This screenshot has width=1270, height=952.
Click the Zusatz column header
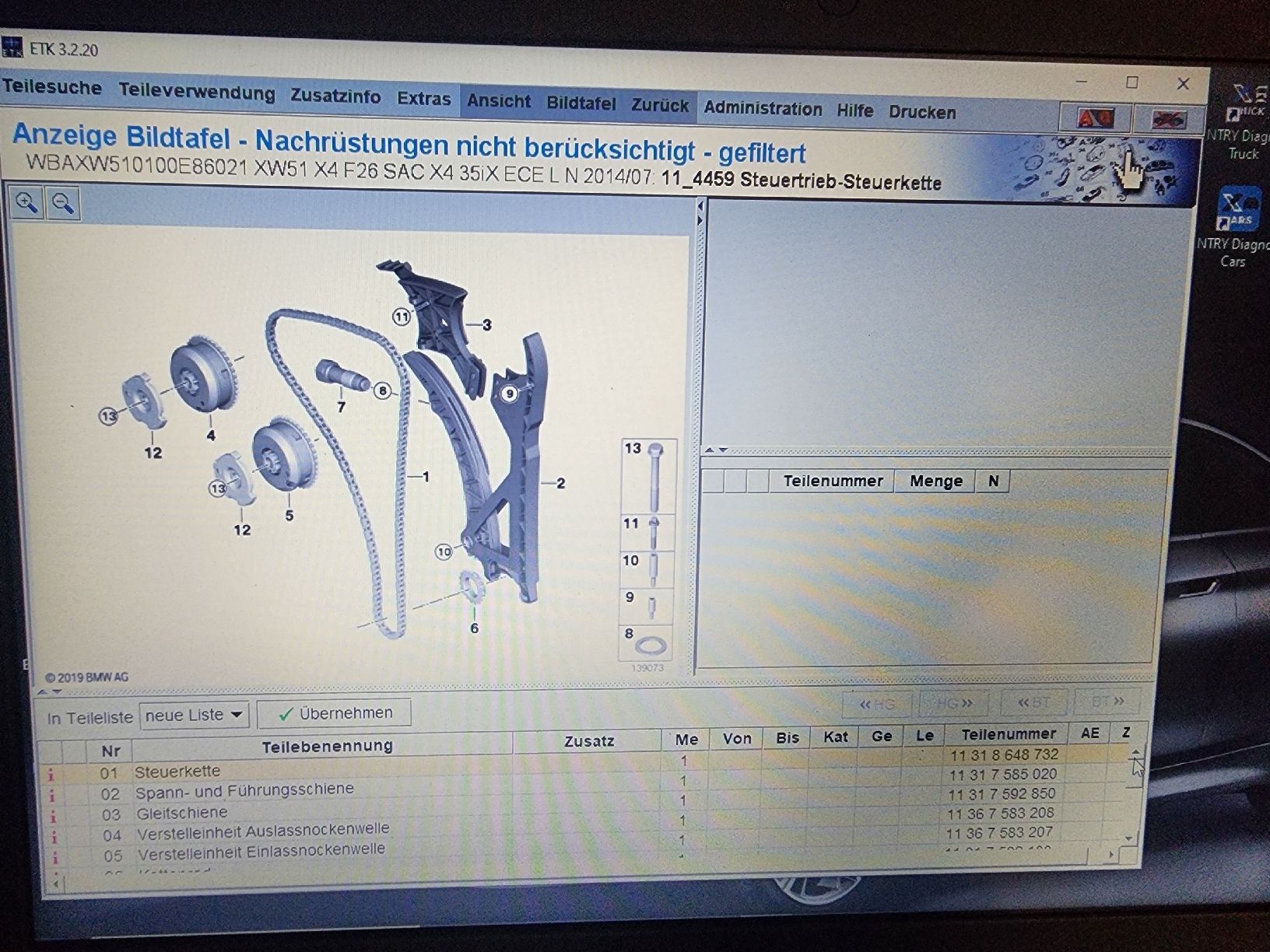coord(588,740)
